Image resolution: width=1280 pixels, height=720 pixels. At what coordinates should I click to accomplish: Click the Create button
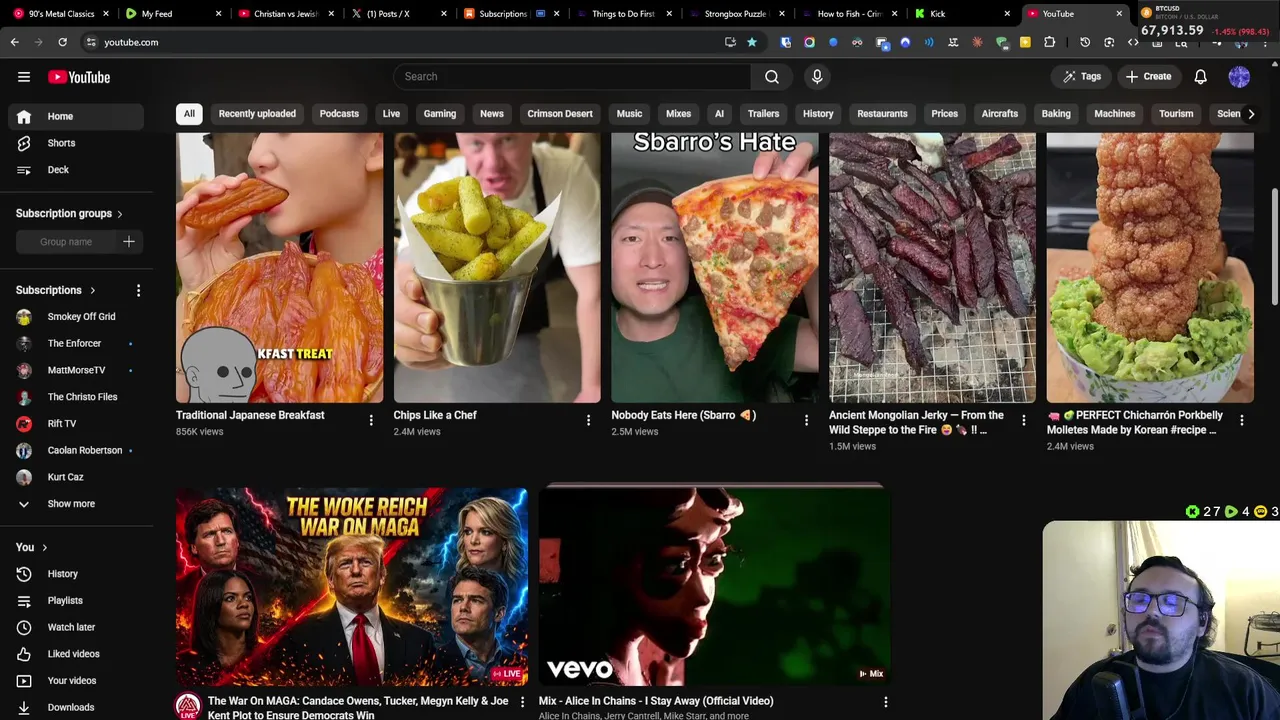pos(1148,77)
